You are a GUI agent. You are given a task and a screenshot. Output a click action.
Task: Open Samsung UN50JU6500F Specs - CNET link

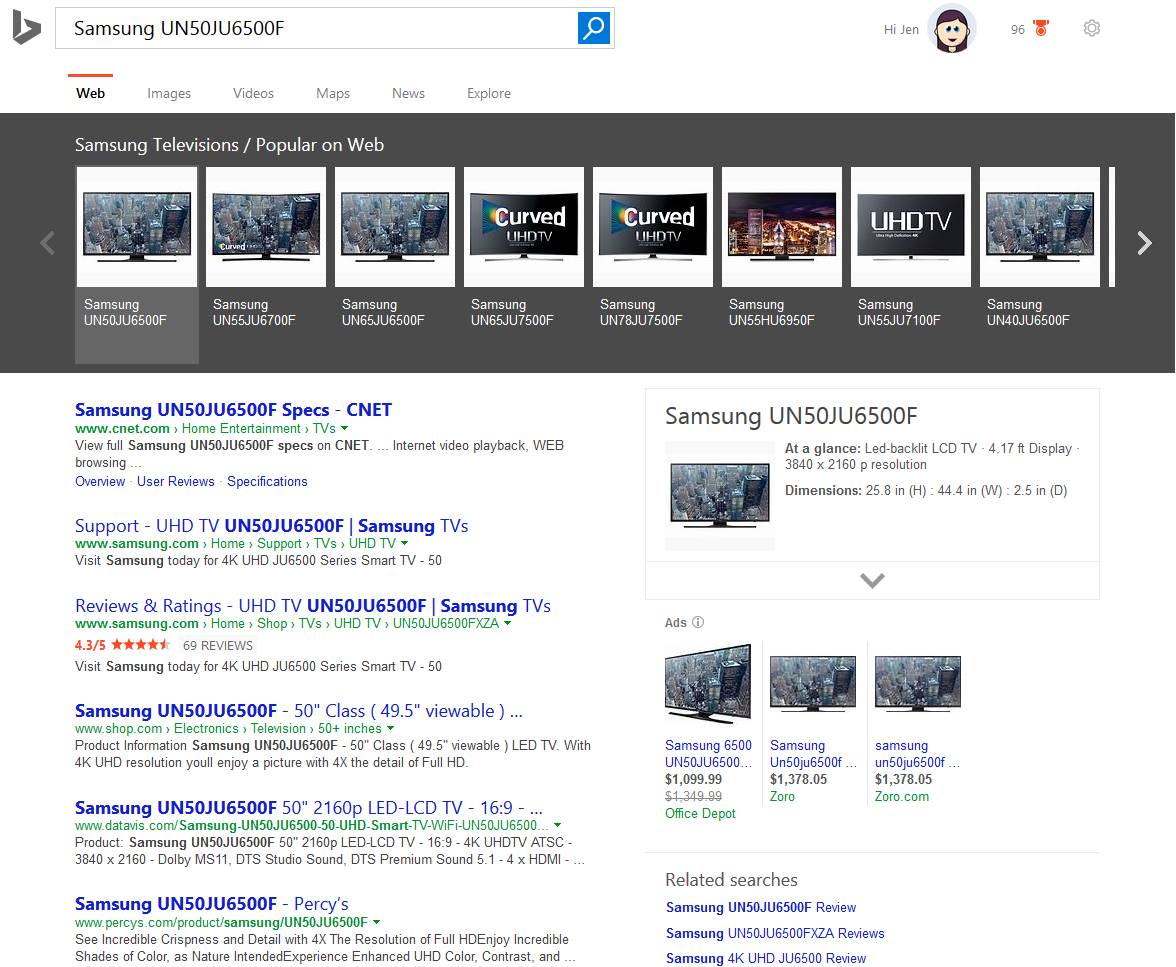coord(233,410)
